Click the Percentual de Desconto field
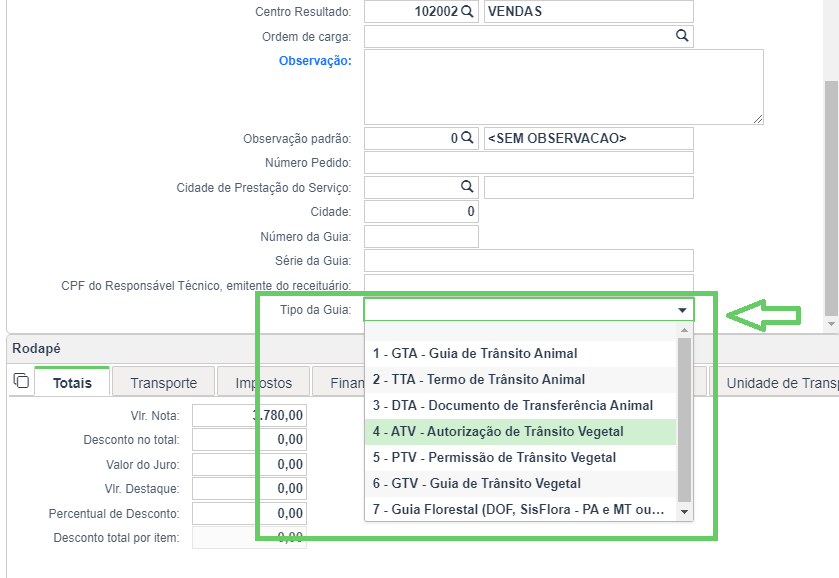This screenshot has height=578, width=839. coord(249,513)
